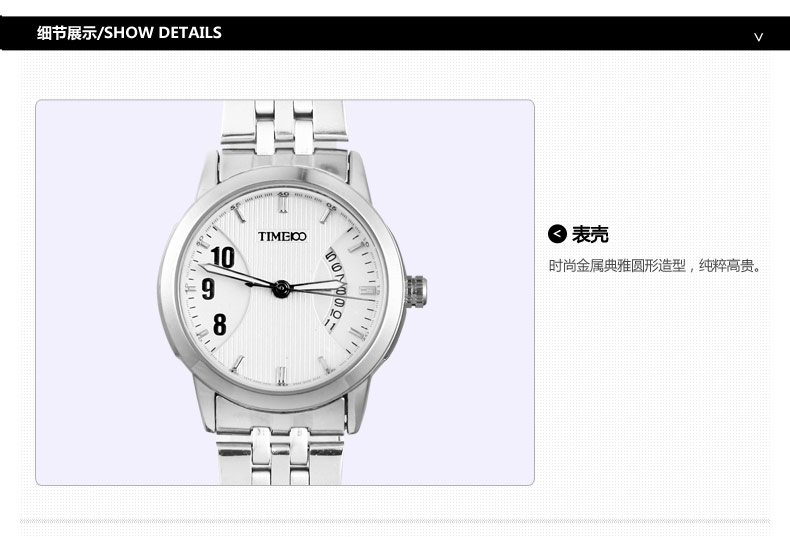The width and height of the screenshot is (790, 537).
Task: Click the description 时尚金属典雅圆形造型,纯粹高贵。
Action: click(655, 265)
